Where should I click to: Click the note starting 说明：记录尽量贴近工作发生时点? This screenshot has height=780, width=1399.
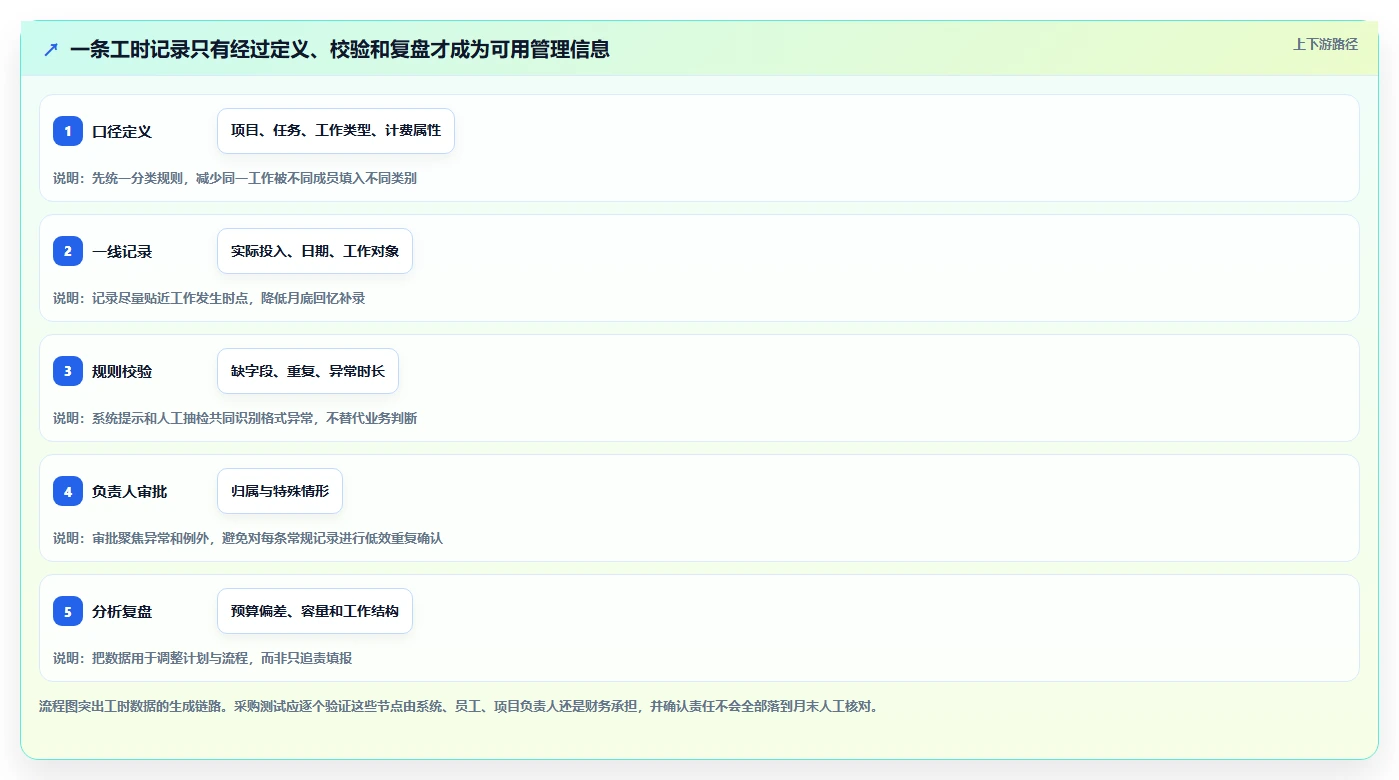pos(209,298)
